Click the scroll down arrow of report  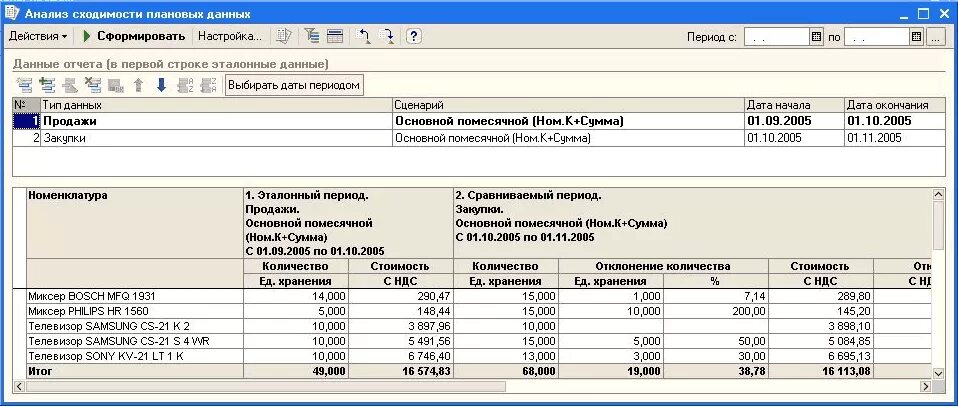tap(939, 373)
